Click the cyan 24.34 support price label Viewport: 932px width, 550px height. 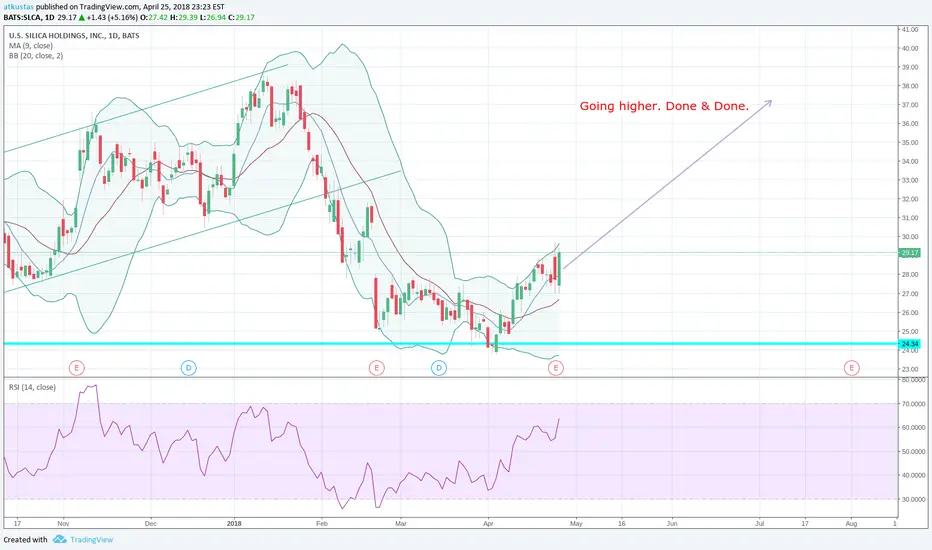click(x=909, y=344)
